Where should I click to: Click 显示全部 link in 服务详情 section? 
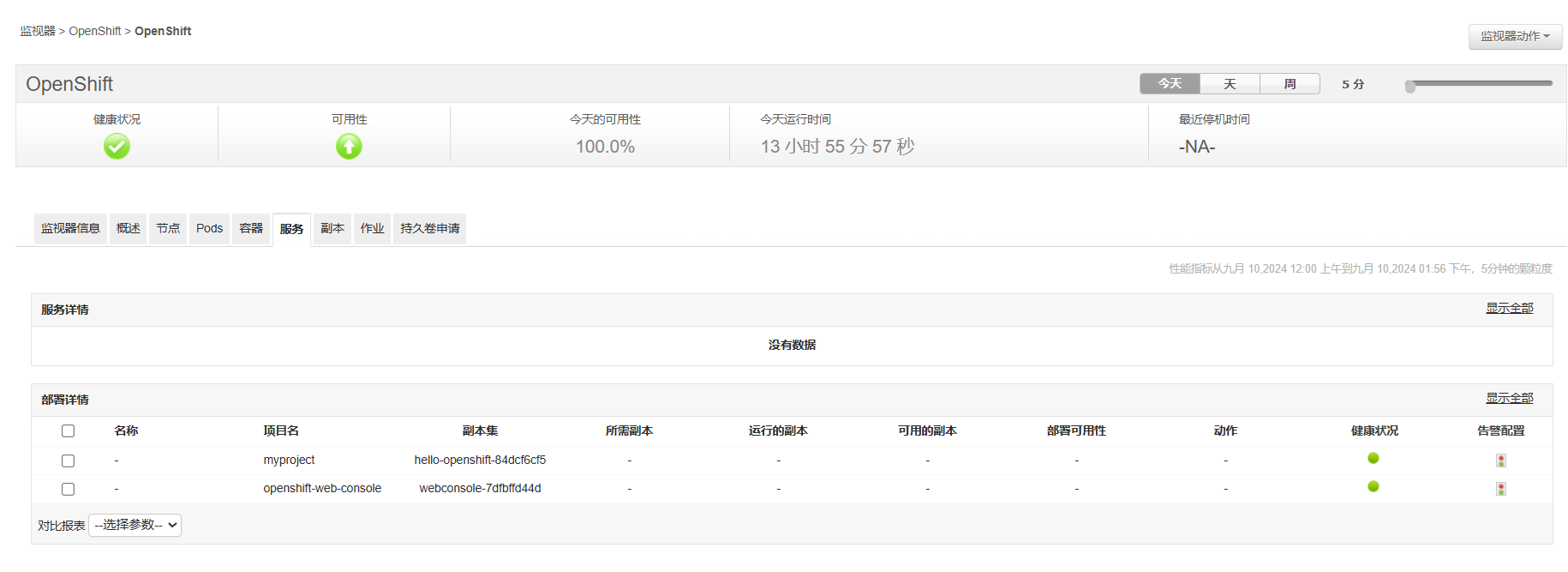1509,308
